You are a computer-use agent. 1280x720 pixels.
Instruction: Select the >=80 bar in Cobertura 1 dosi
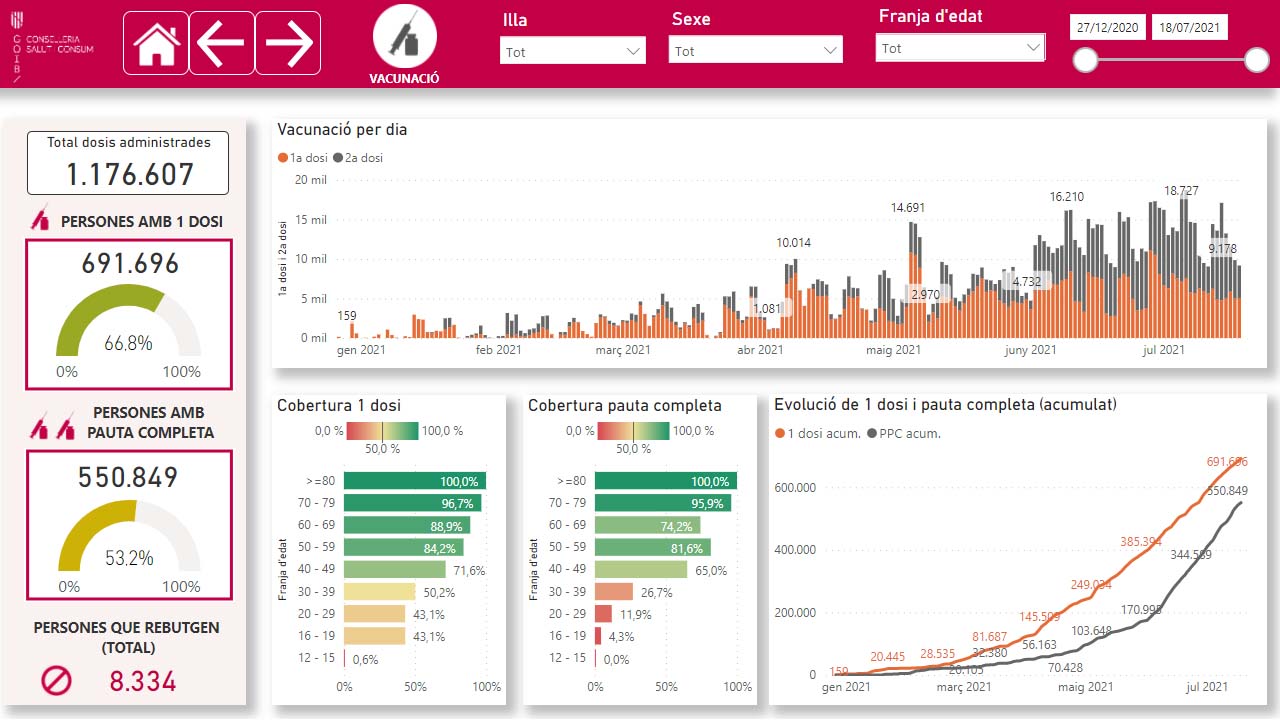pos(415,481)
